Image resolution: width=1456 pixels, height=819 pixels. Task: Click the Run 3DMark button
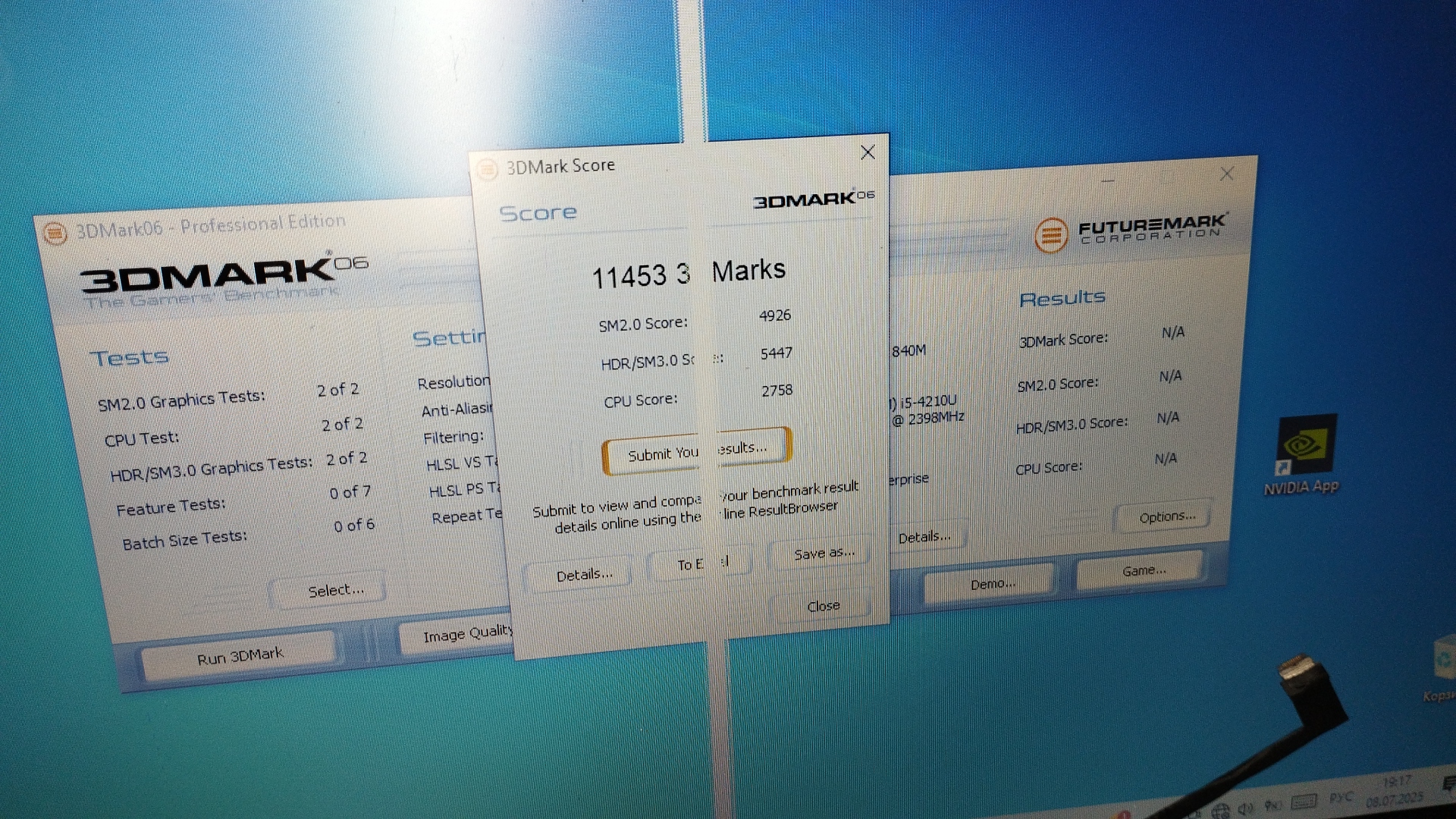pos(240,656)
